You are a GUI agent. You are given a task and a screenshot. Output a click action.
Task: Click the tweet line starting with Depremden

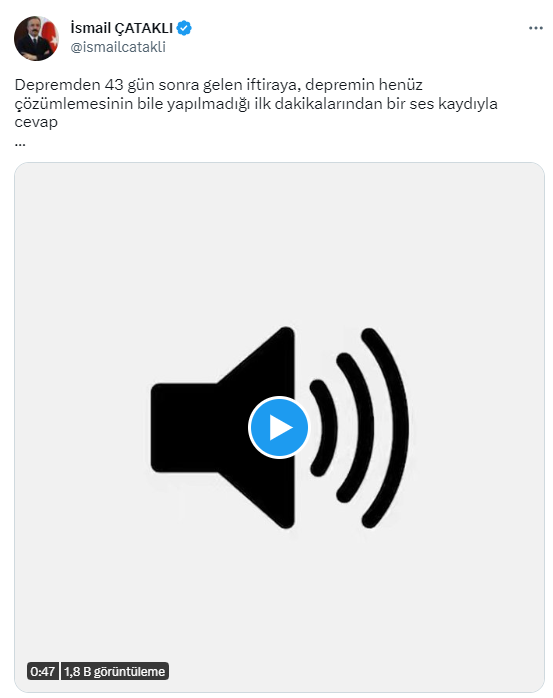(x=219, y=85)
